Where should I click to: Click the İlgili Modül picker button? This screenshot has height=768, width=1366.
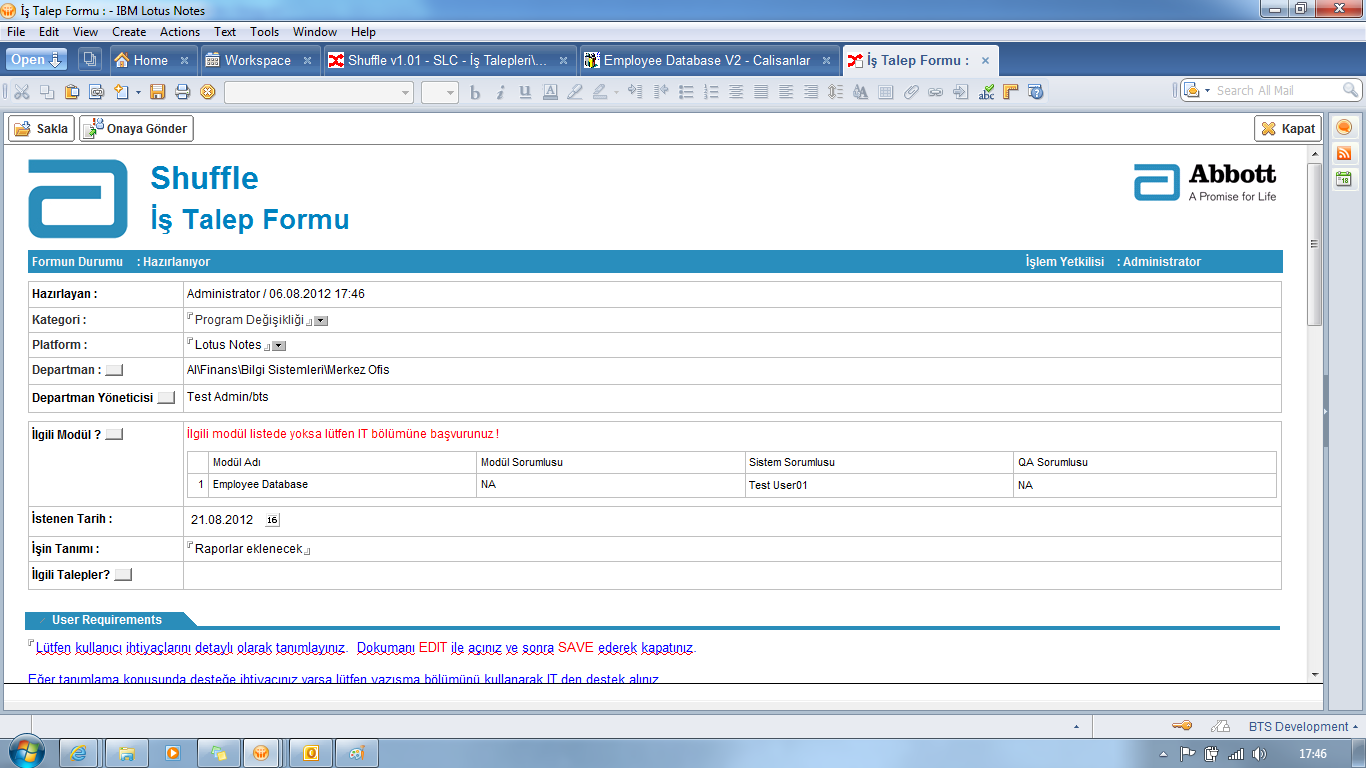click(x=114, y=434)
